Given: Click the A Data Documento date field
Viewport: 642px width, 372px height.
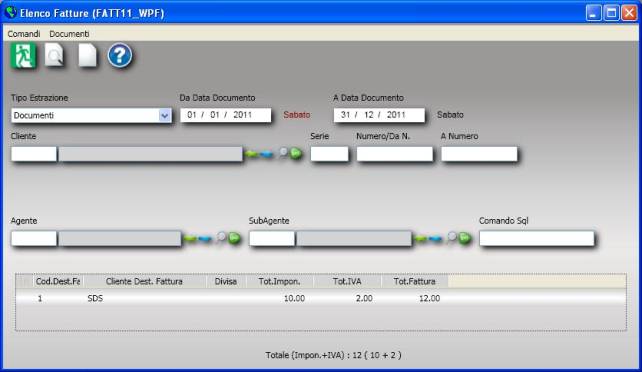Looking at the screenshot, I should (x=379, y=115).
